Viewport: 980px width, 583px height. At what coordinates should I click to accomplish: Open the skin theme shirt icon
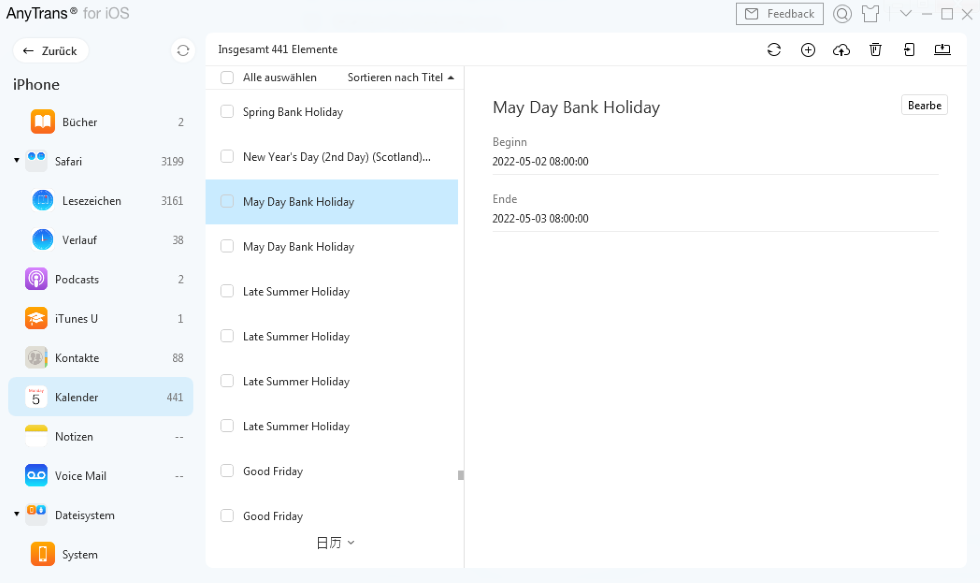coord(870,14)
